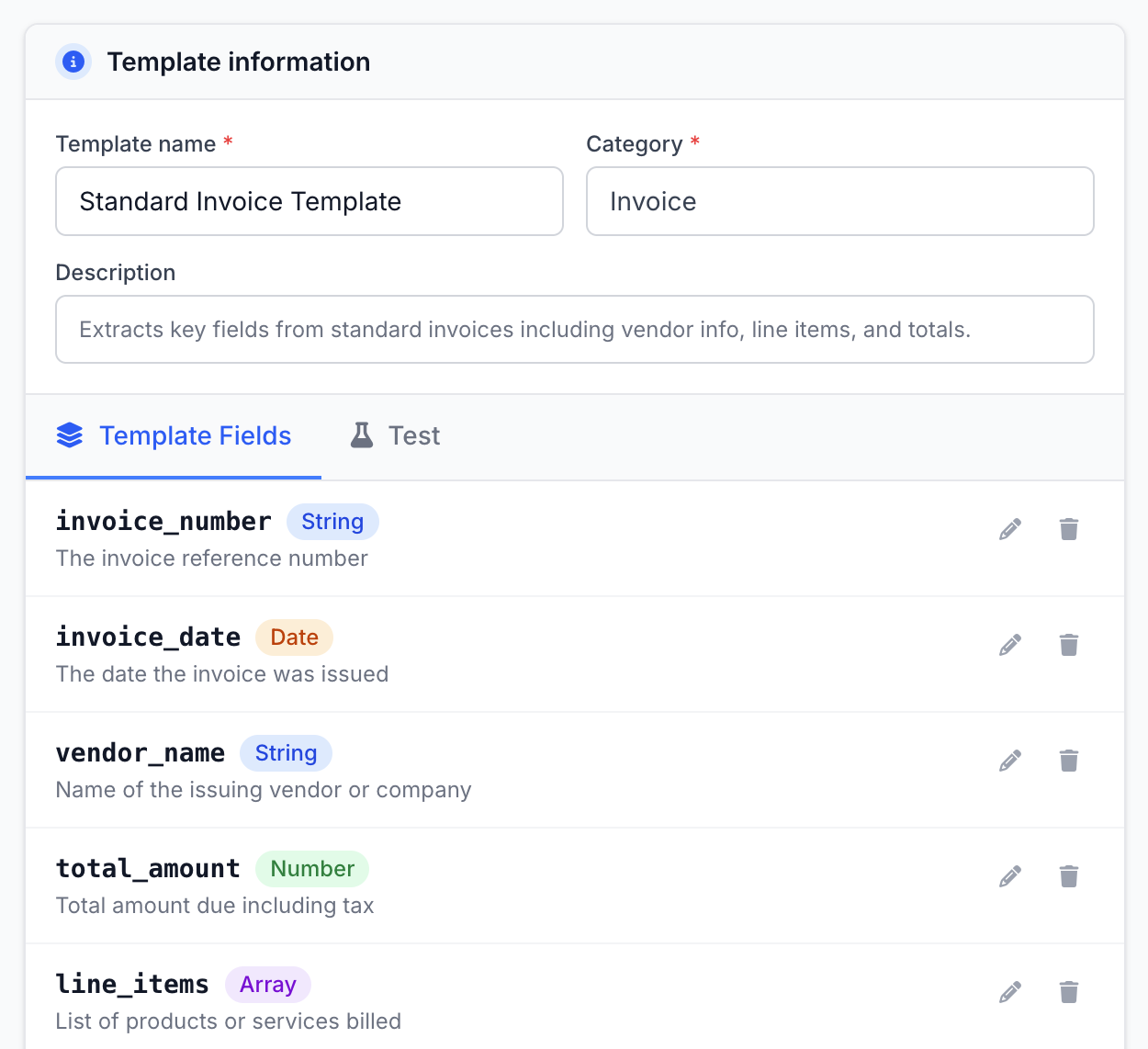Click the flask icon beside Test

coord(361,434)
